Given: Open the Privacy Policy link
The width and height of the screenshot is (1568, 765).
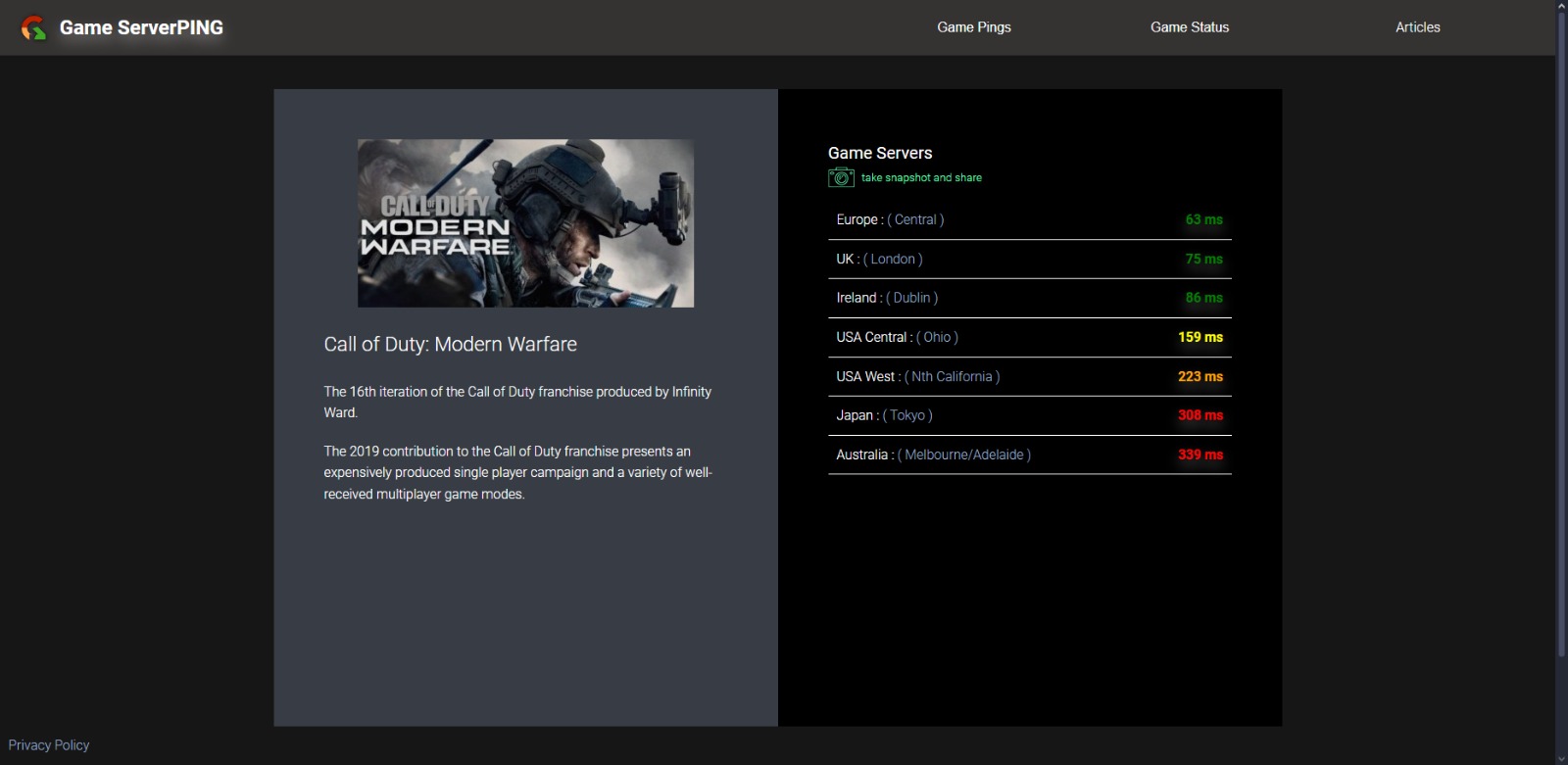Looking at the screenshot, I should tap(49, 744).
